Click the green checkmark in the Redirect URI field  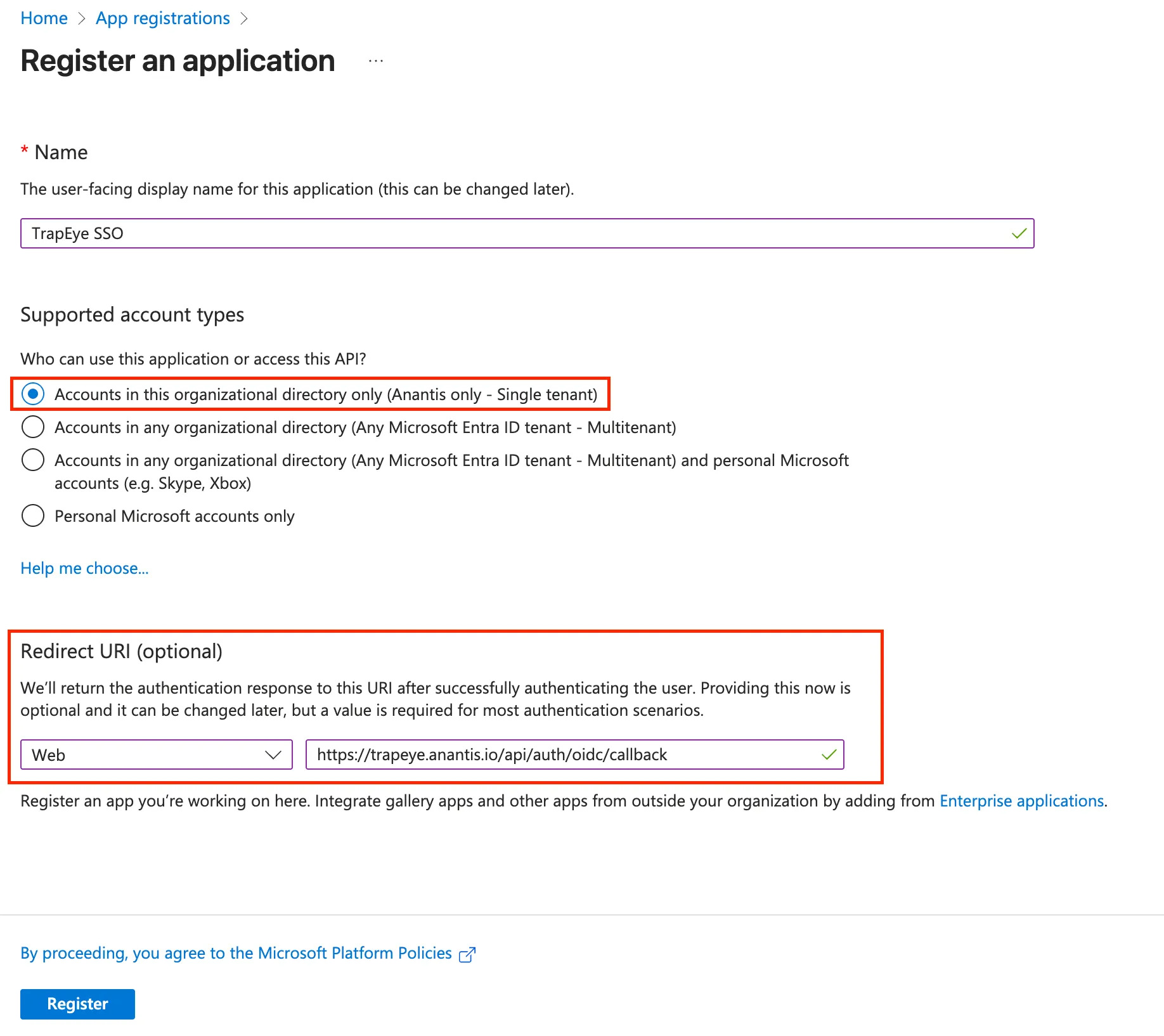[829, 754]
